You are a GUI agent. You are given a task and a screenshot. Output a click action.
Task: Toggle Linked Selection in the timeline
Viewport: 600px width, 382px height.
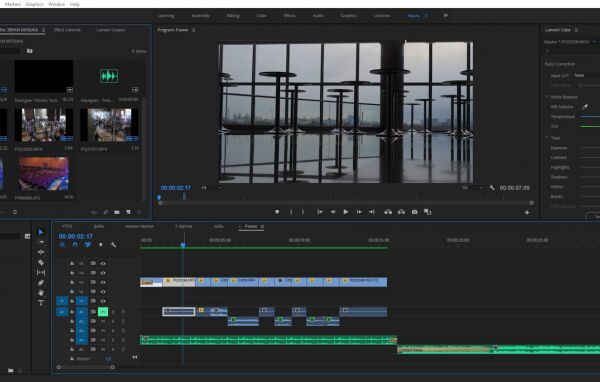click(88, 245)
